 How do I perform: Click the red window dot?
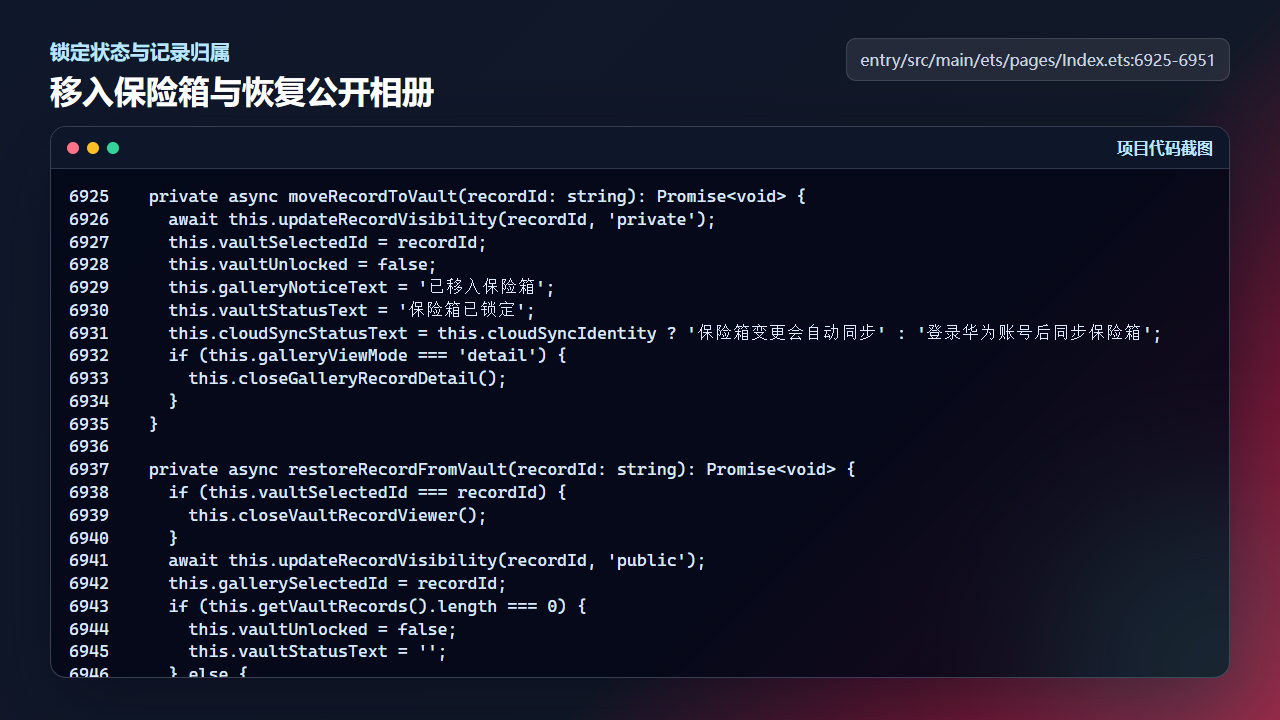73,148
